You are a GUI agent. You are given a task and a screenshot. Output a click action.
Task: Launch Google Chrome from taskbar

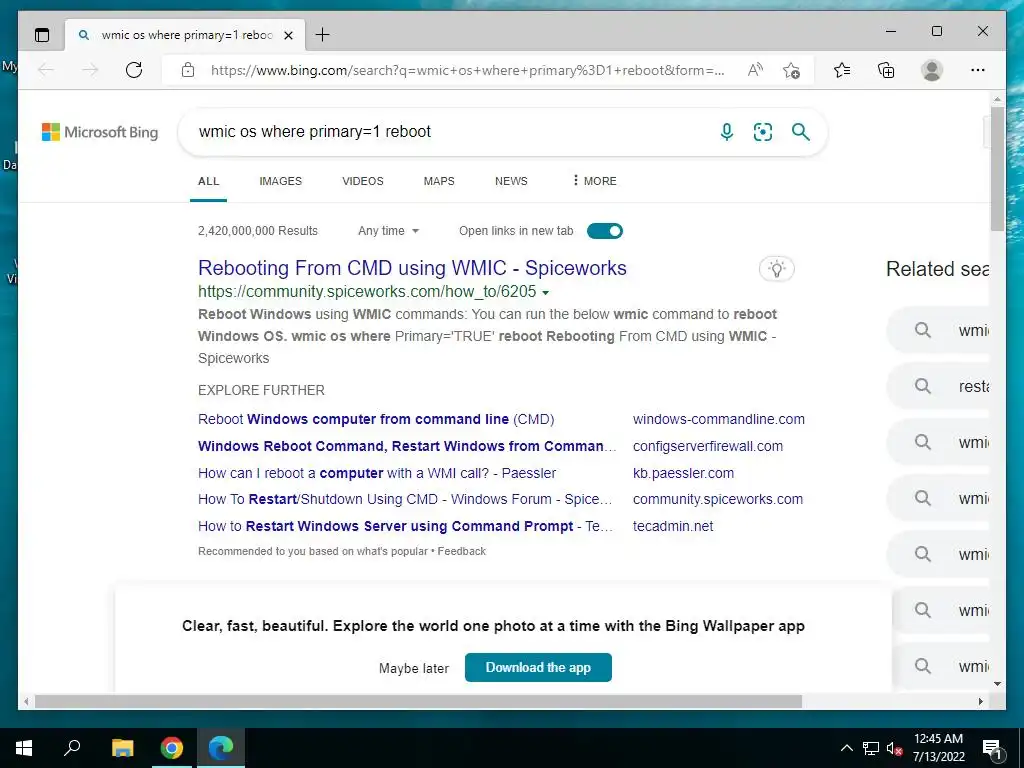[x=172, y=748]
